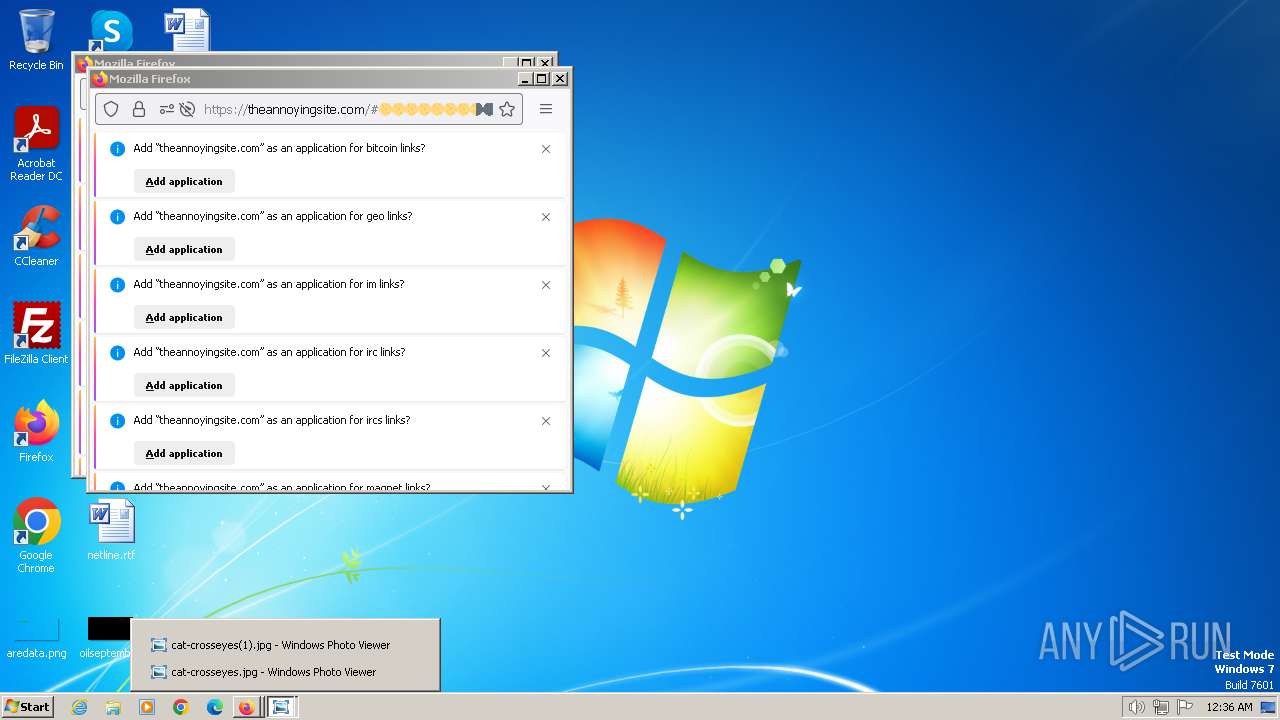
Task: Open the network status tray icon
Action: click(x=1161, y=707)
